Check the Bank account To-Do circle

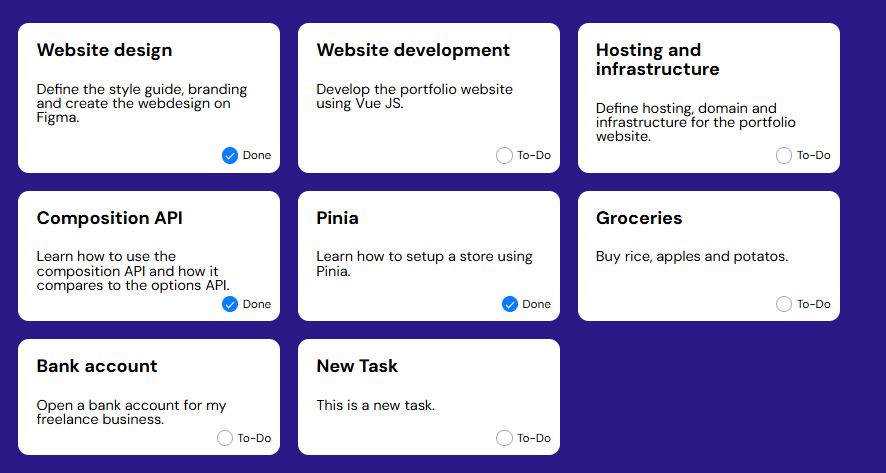coord(225,438)
